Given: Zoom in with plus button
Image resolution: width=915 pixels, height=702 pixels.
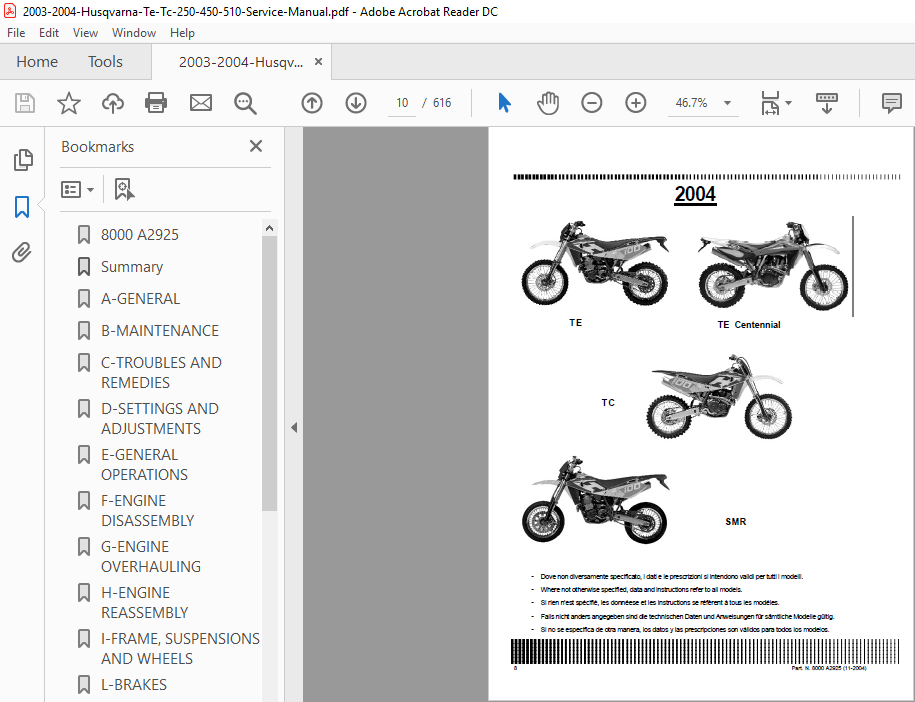Looking at the screenshot, I should coord(635,103).
